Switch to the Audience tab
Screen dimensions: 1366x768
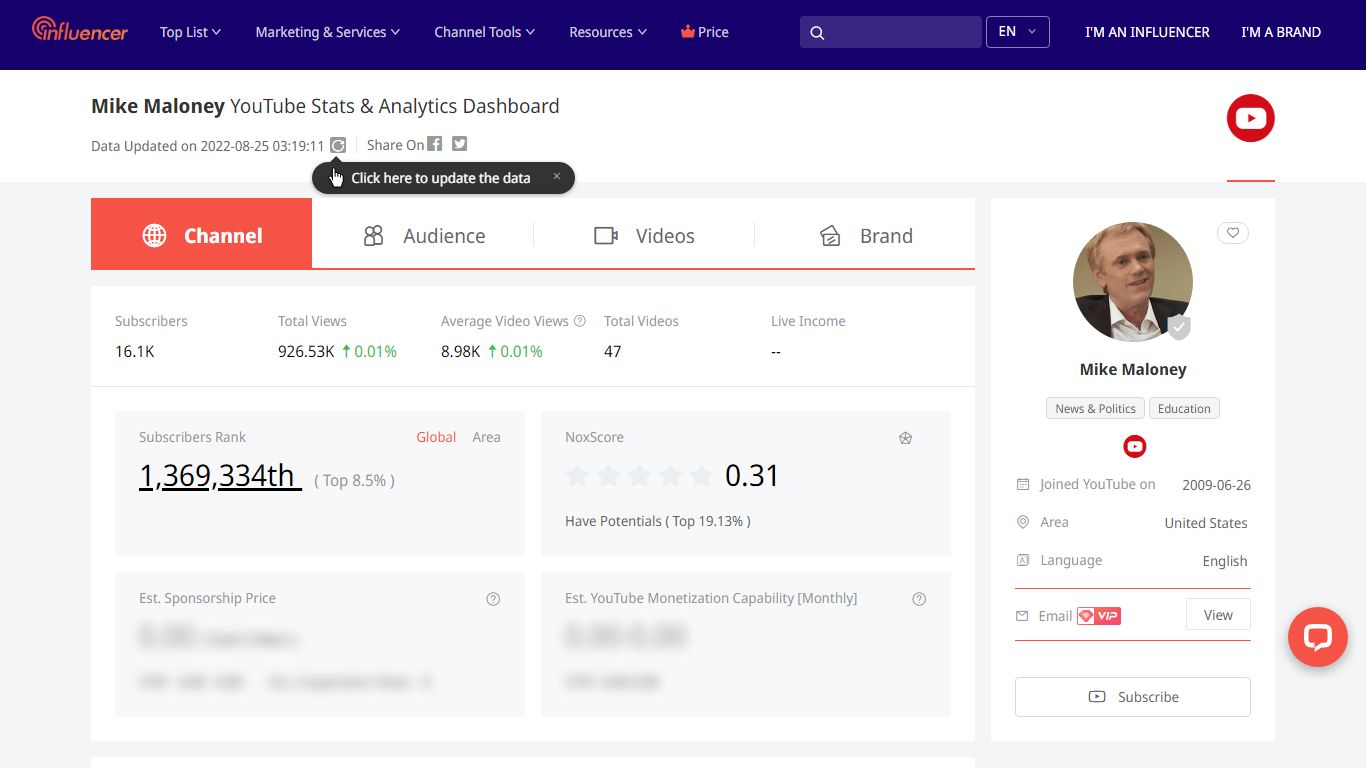tap(423, 236)
